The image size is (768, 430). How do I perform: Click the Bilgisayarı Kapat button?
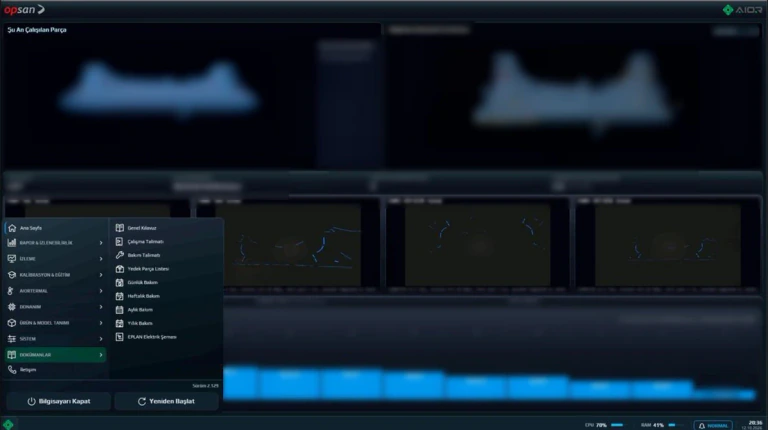[59, 401]
